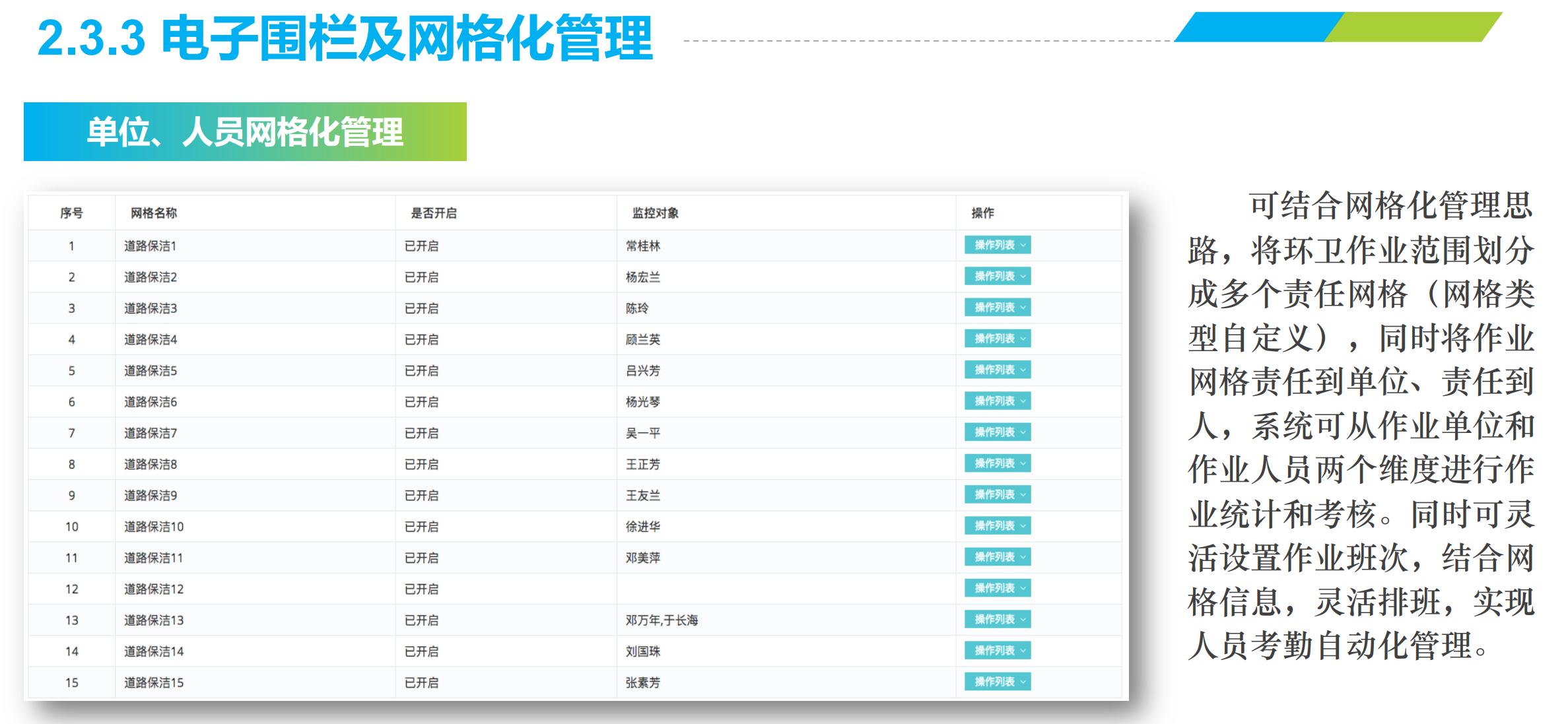
Task: Click the 操作 column header
Action: point(982,213)
